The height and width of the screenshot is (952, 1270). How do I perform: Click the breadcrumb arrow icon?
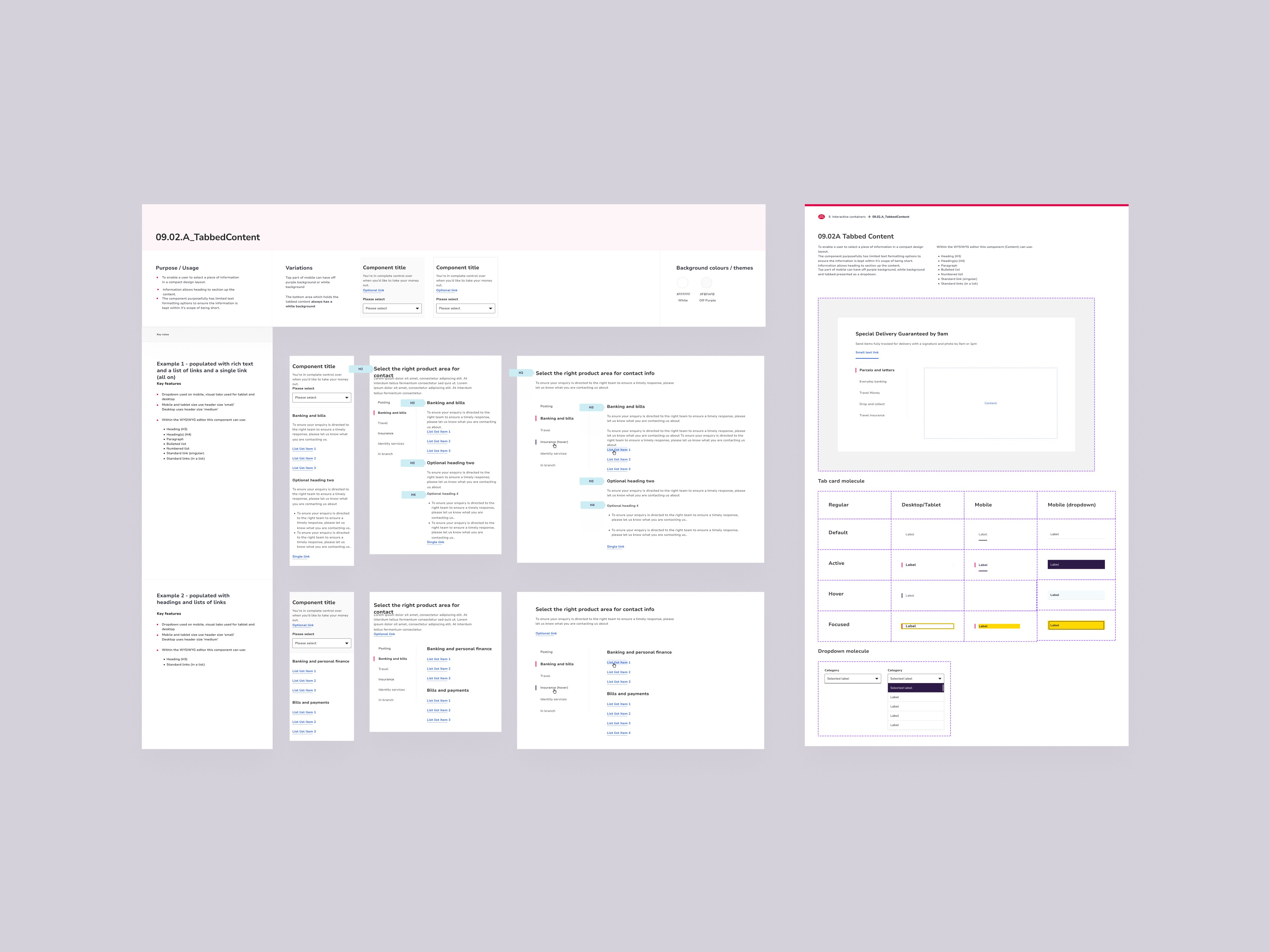(x=869, y=217)
